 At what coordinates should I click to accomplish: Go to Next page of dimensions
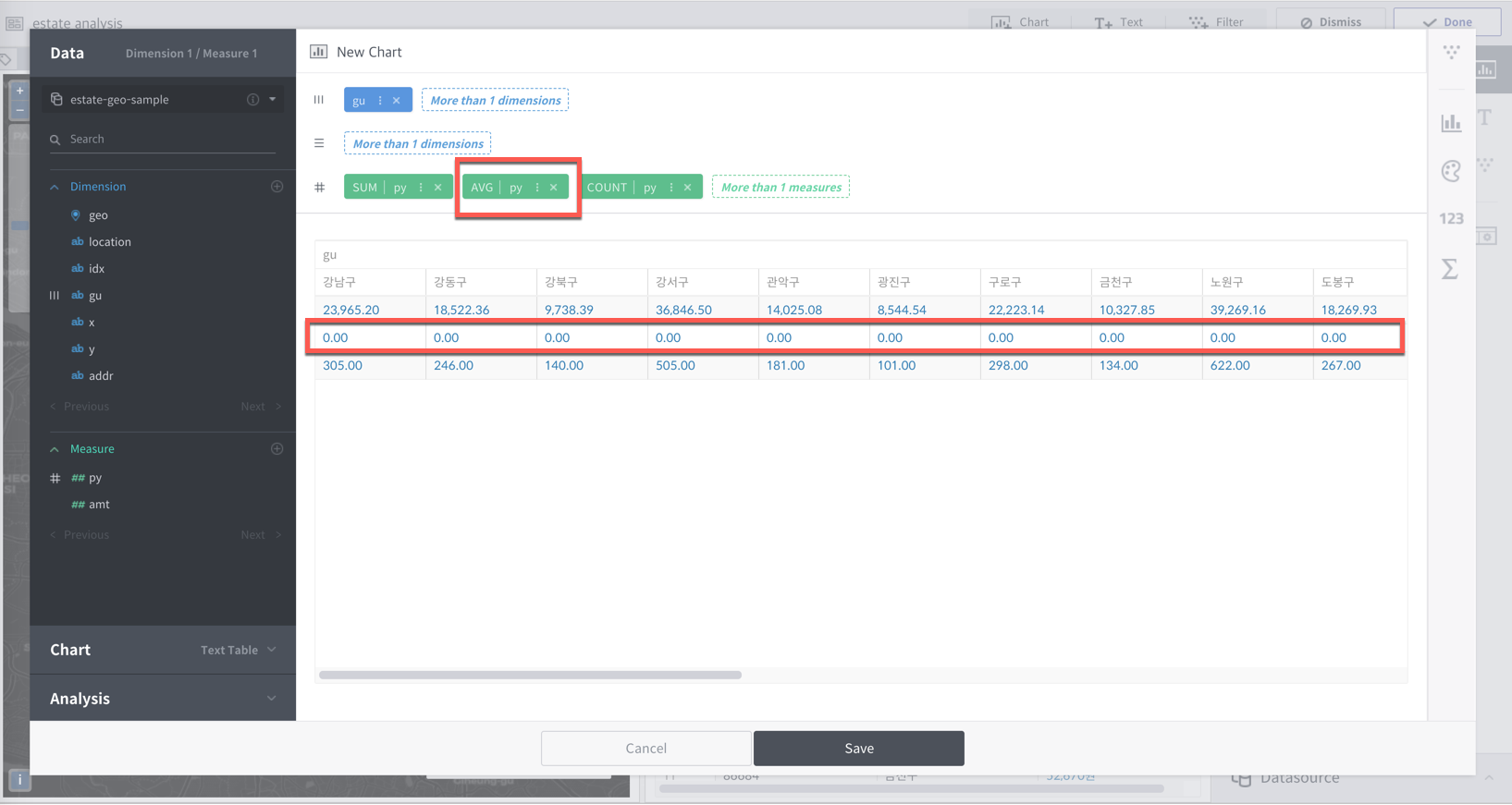click(x=261, y=406)
